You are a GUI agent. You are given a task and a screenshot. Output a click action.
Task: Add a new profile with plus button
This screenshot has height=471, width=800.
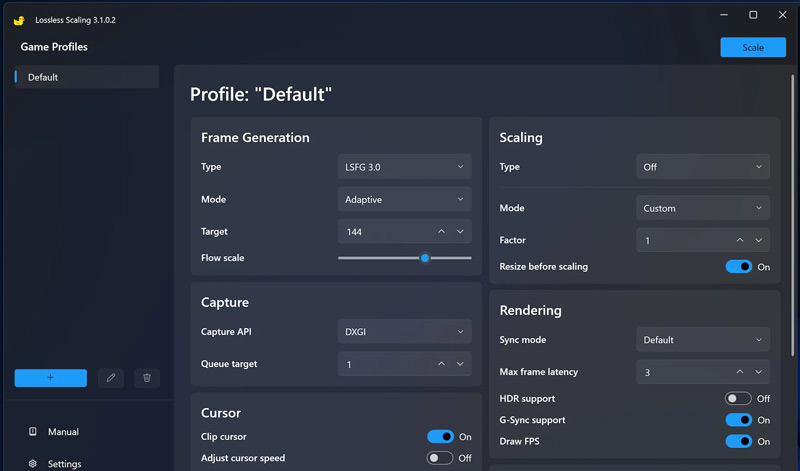(51, 378)
